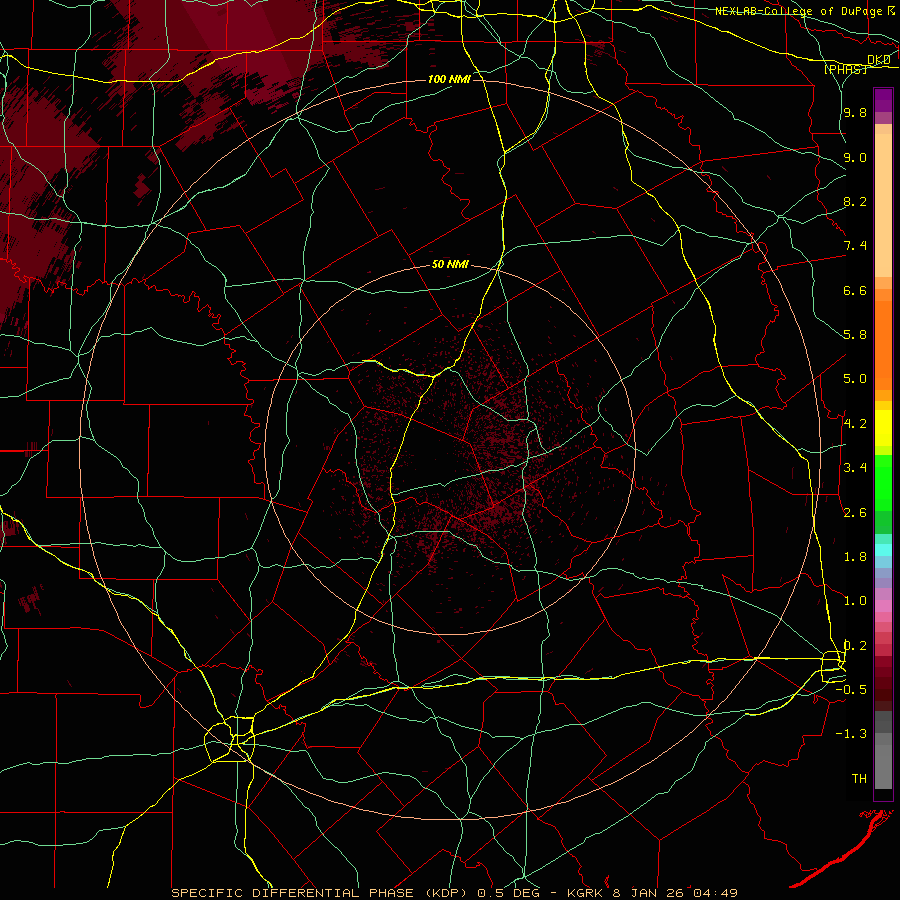Click the 8.2 value on color scale

855,201
